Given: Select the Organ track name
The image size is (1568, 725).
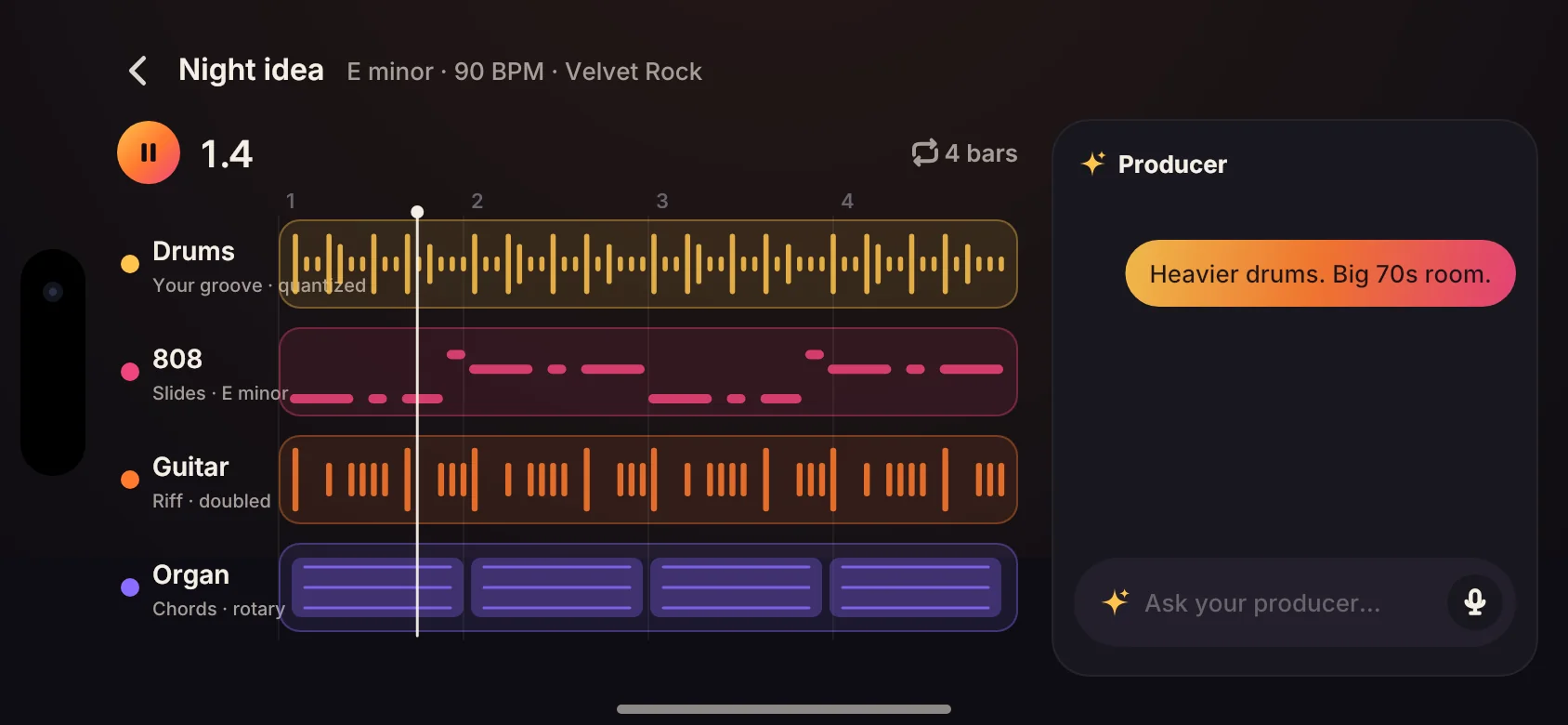Looking at the screenshot, I should click(190, 575).
